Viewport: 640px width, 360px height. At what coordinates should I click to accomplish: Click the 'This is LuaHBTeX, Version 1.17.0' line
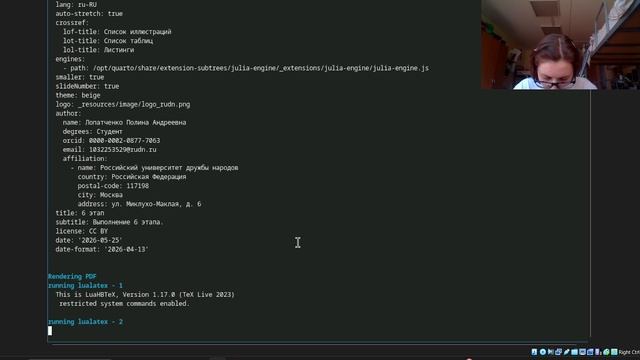145,294
